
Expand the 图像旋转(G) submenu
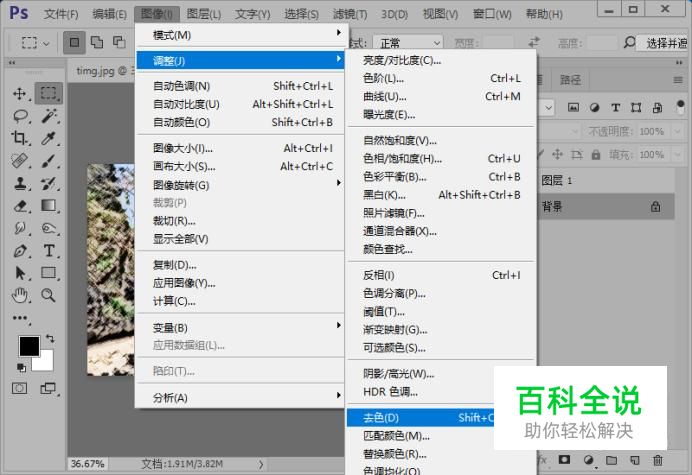pos(241,185)
